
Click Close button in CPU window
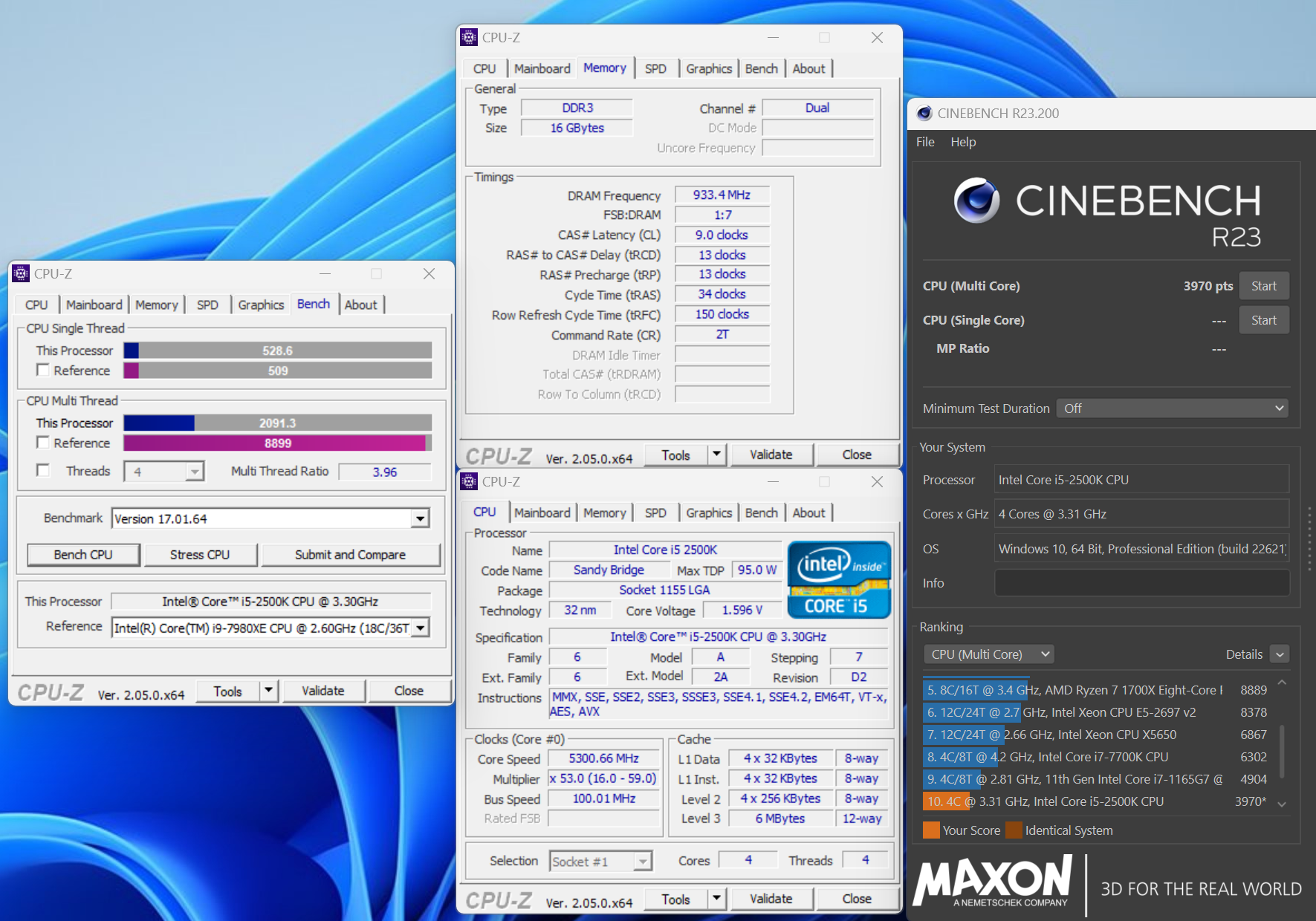[x=857, y=899]
